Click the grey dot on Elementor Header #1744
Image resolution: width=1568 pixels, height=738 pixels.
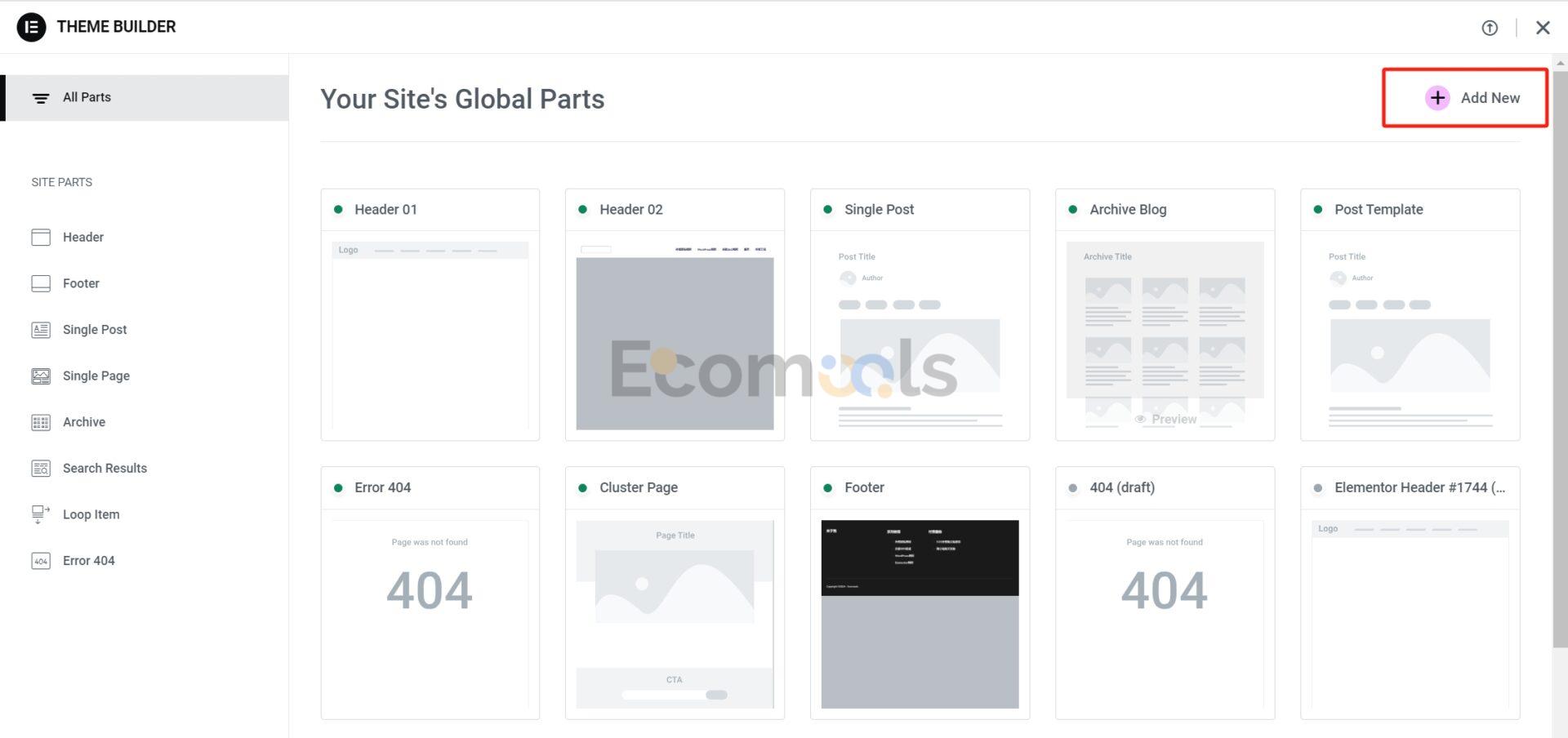1318,488
